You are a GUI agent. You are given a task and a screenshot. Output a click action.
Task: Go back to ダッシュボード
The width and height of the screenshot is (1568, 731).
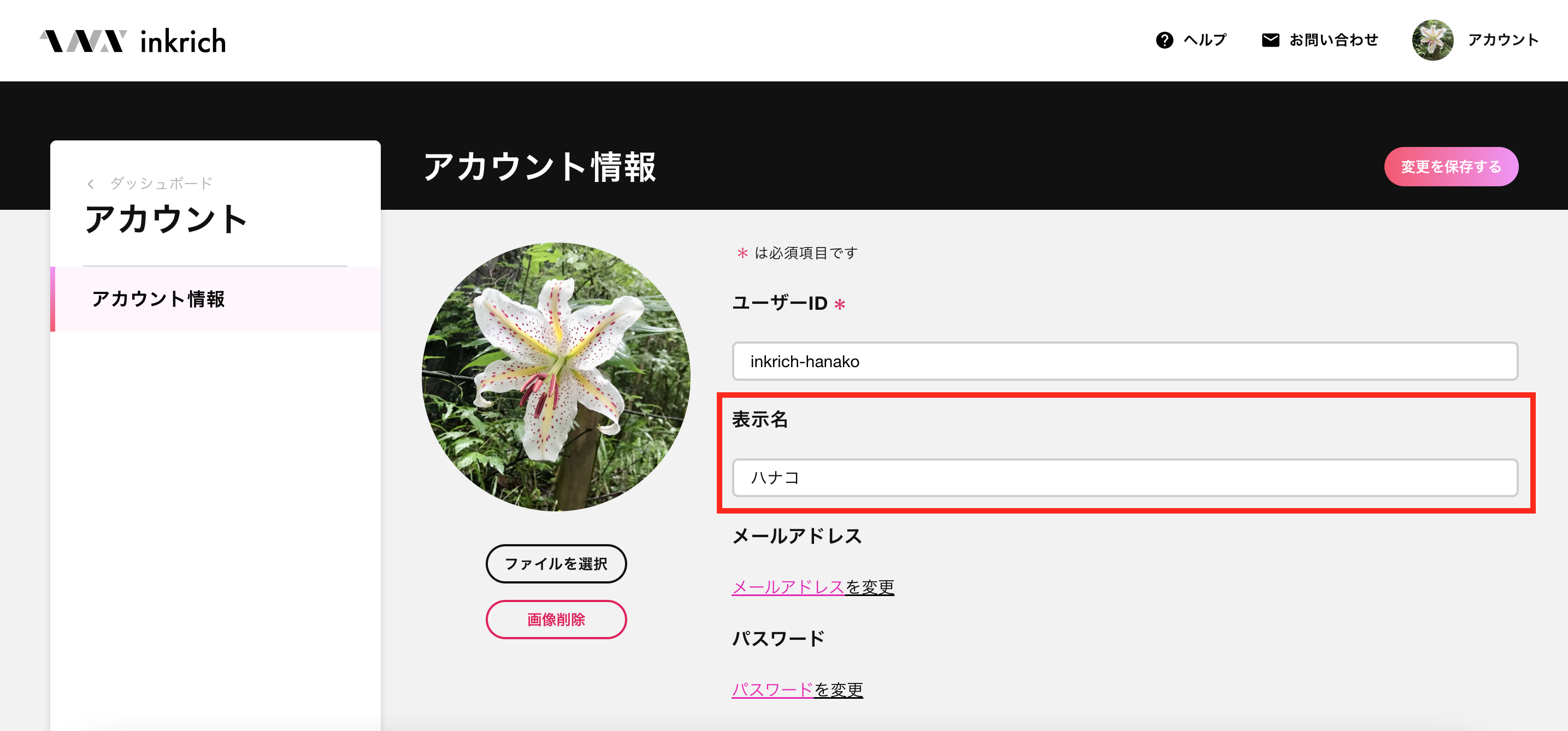point(161,183)
